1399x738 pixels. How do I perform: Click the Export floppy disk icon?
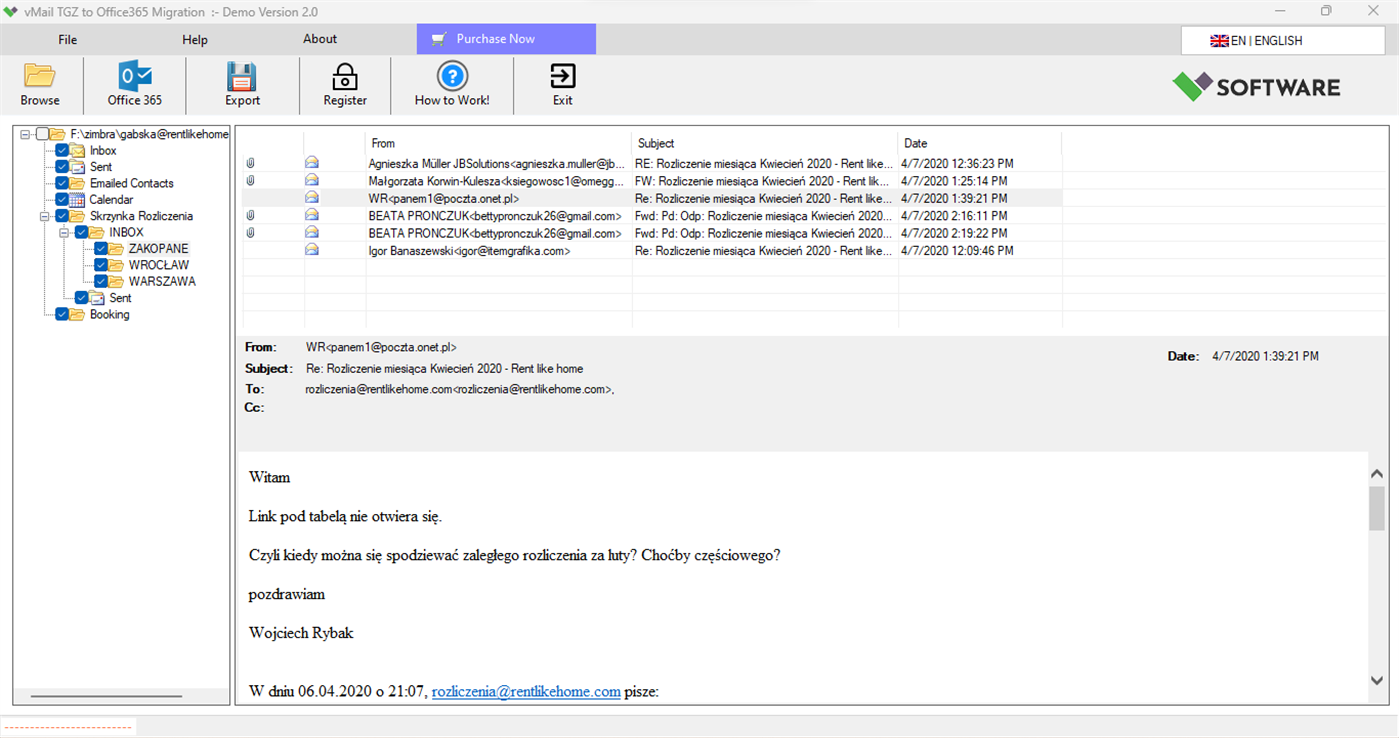[242, 78]
